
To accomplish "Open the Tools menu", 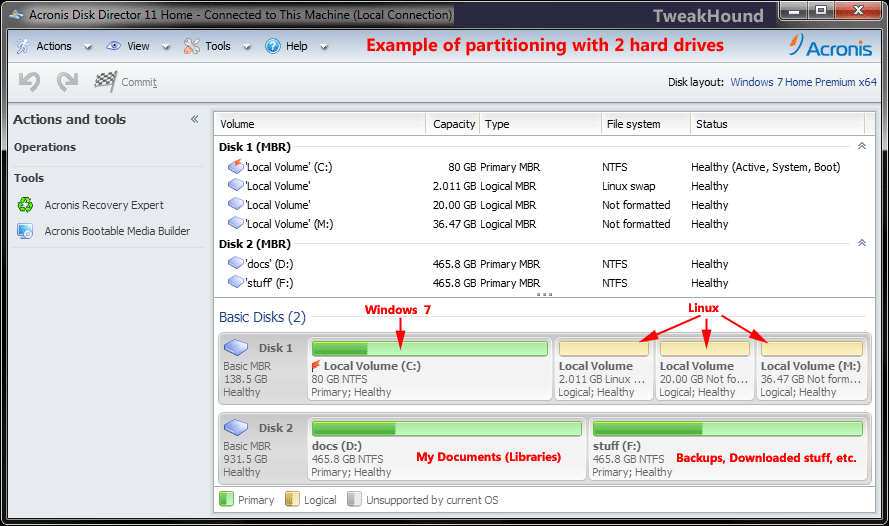I will point(218,46).
